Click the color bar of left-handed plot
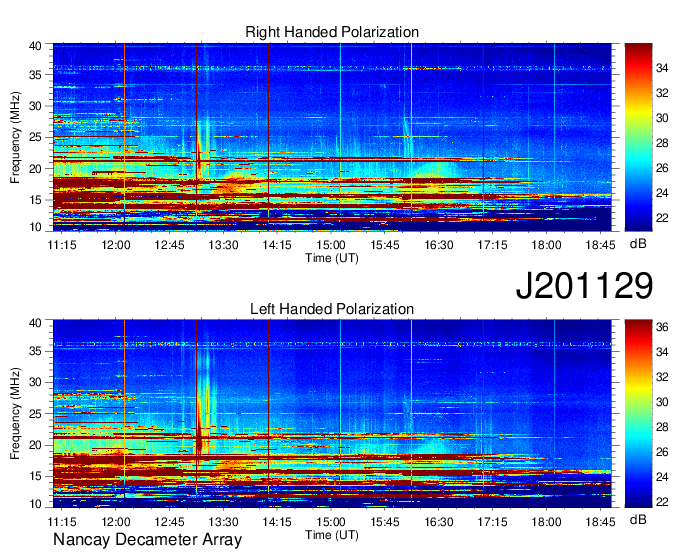This screenshot has height=552, width=680. pyautogui.click(x=638, y=414)
